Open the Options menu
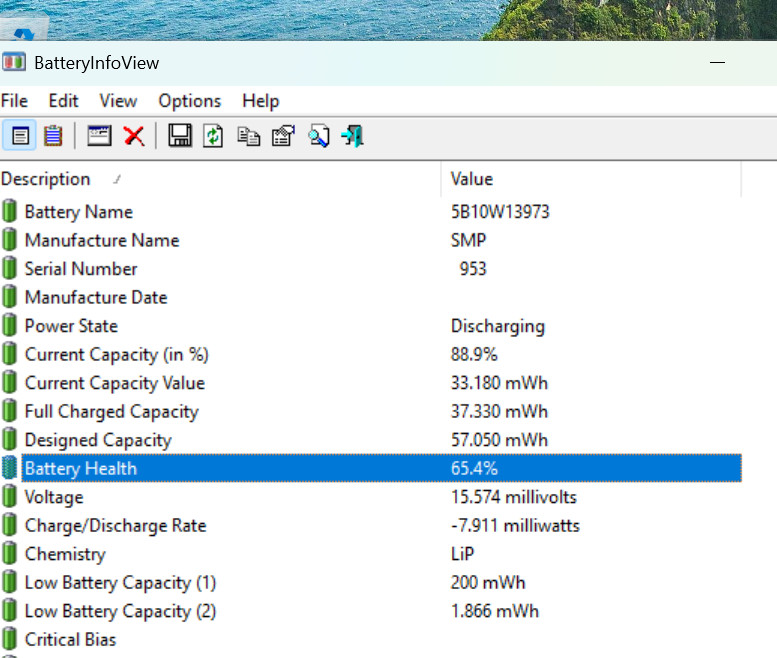This screenshot has height=658, width=777. tap(189, 101)
